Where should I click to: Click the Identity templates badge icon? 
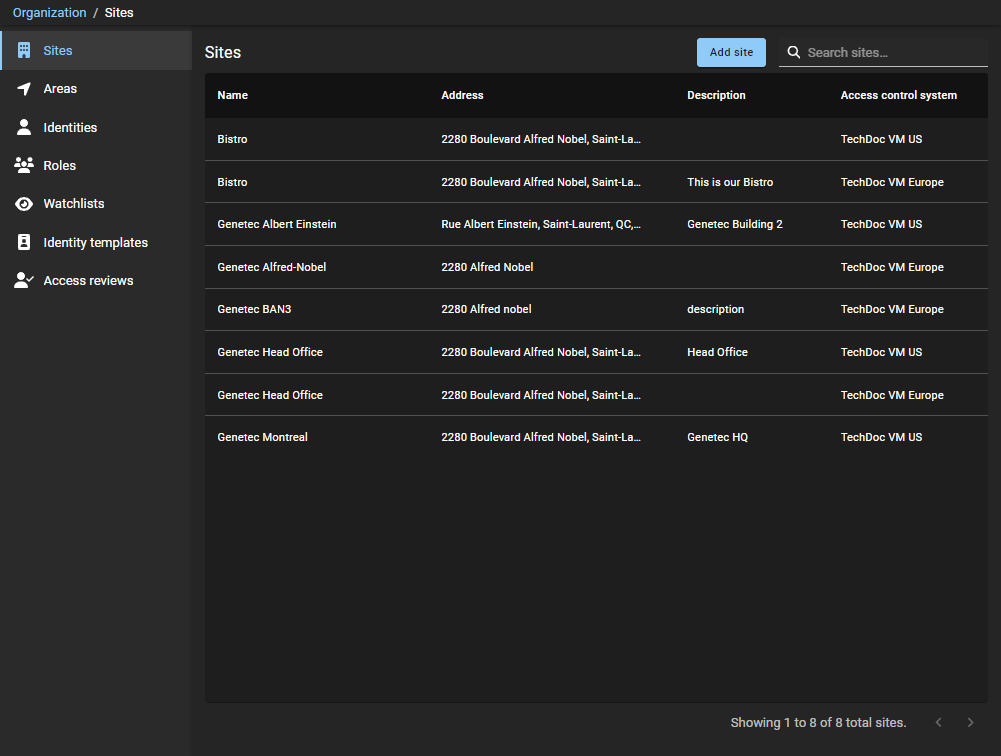(x=24, y=242)
